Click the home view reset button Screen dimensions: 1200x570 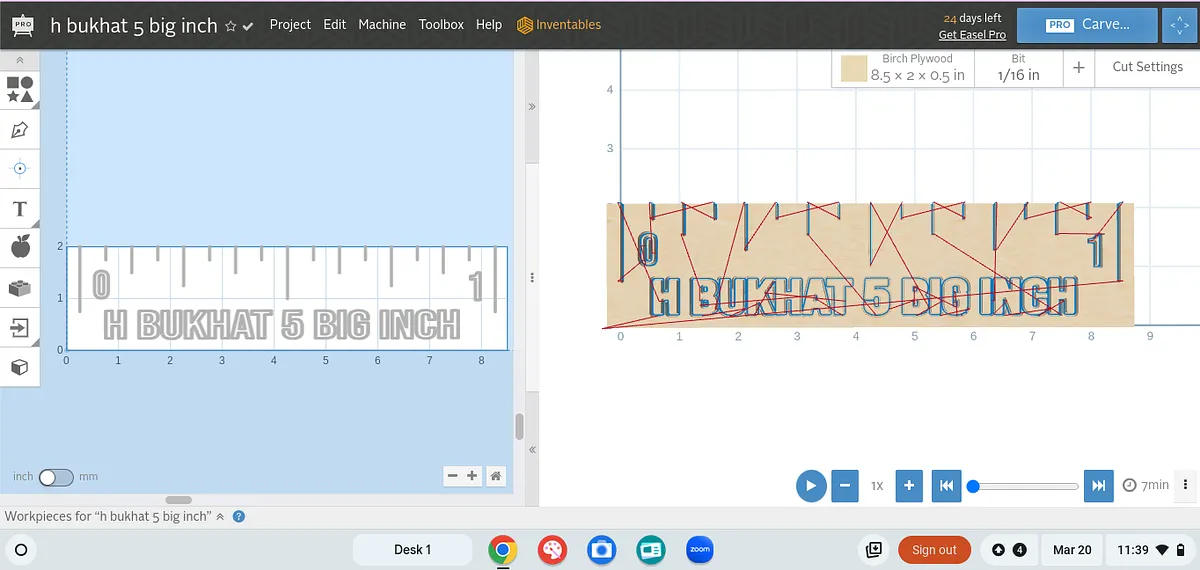[495, 476]
